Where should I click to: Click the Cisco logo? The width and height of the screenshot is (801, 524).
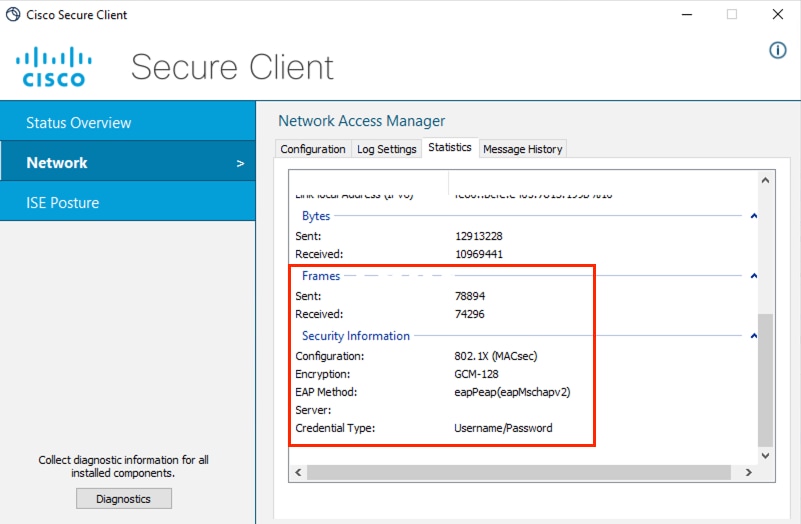54,67
